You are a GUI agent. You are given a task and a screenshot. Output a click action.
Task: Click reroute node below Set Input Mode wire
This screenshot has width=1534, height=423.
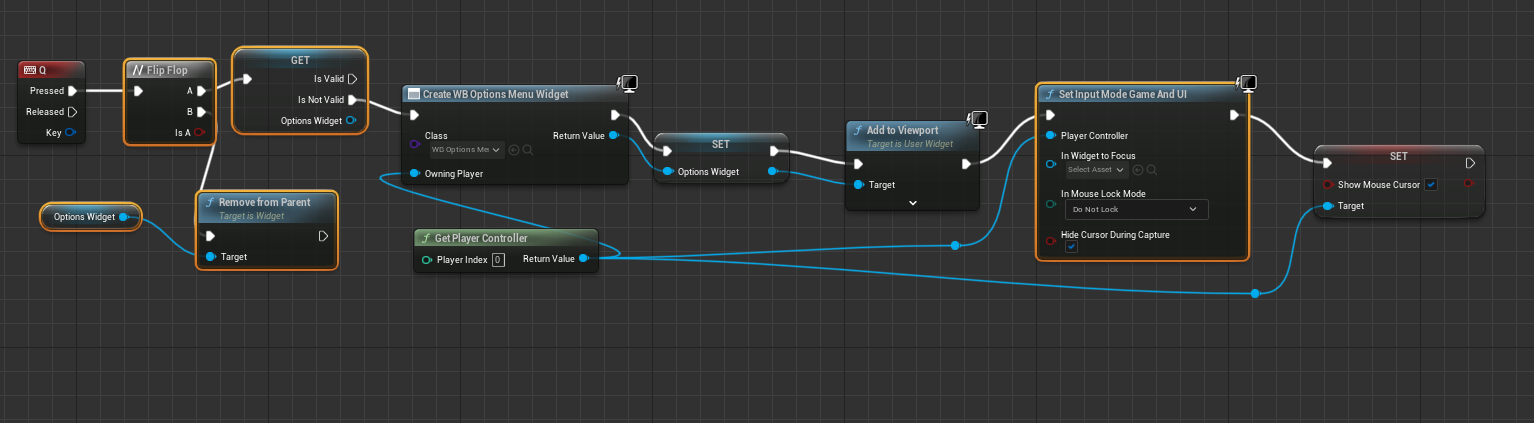tap(956, 245)
